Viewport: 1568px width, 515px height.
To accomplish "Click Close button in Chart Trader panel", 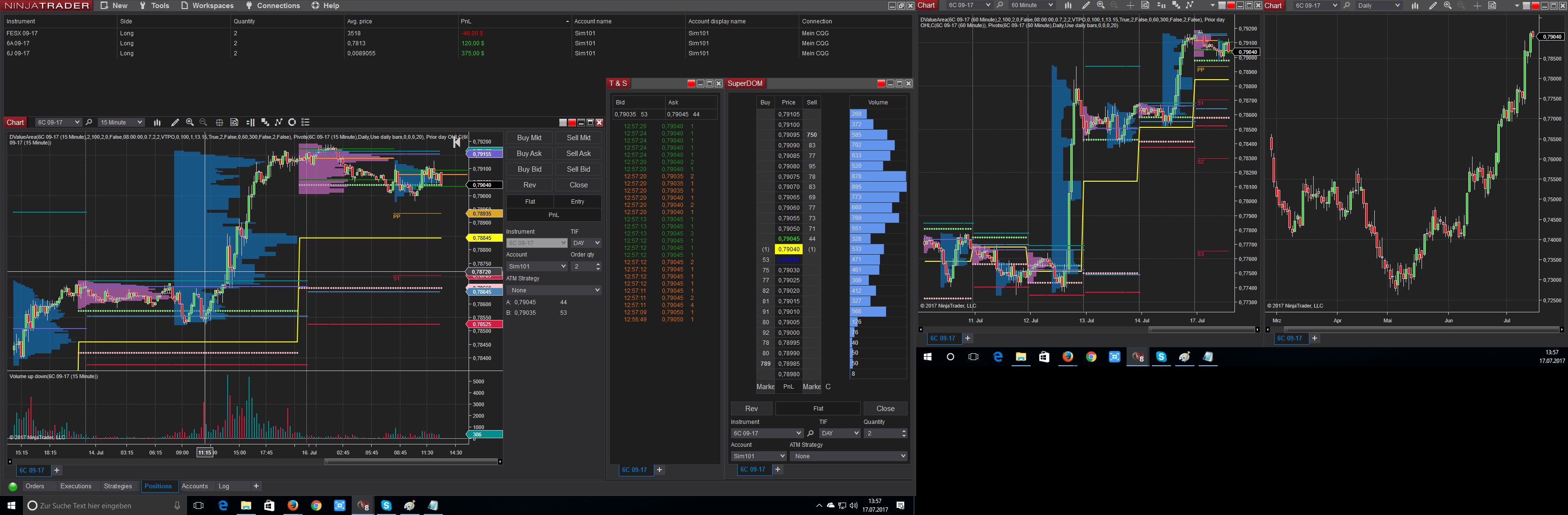I will click(578, 185).
